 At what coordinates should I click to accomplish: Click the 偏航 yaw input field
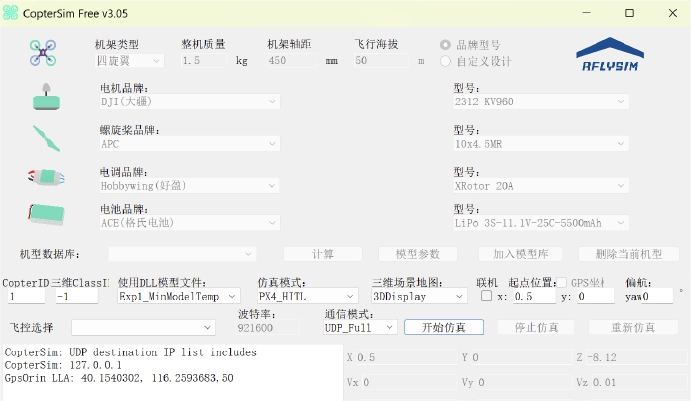pyautogui.click(x=647, y=296)
